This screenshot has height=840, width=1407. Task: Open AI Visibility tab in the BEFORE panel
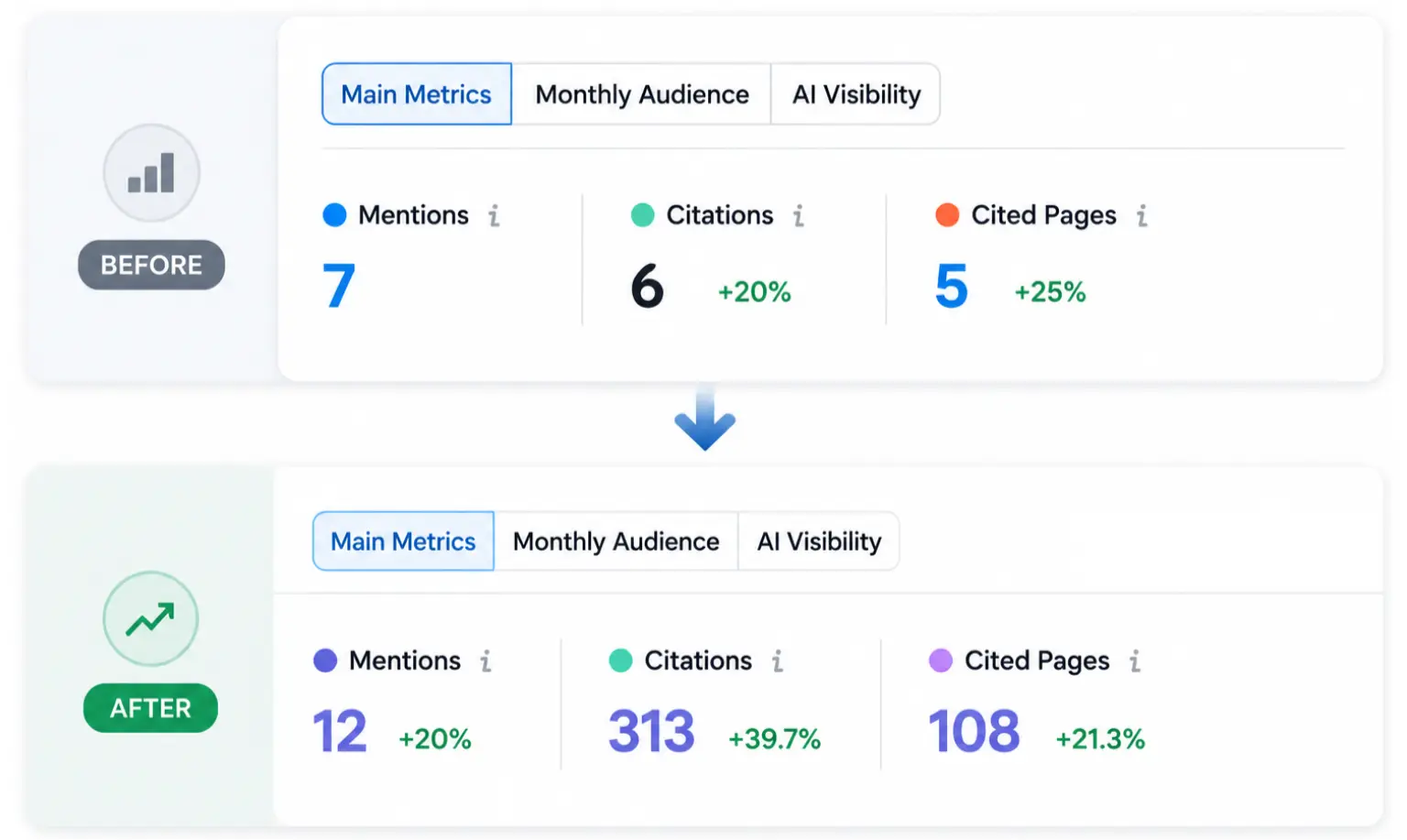point(856,94)
